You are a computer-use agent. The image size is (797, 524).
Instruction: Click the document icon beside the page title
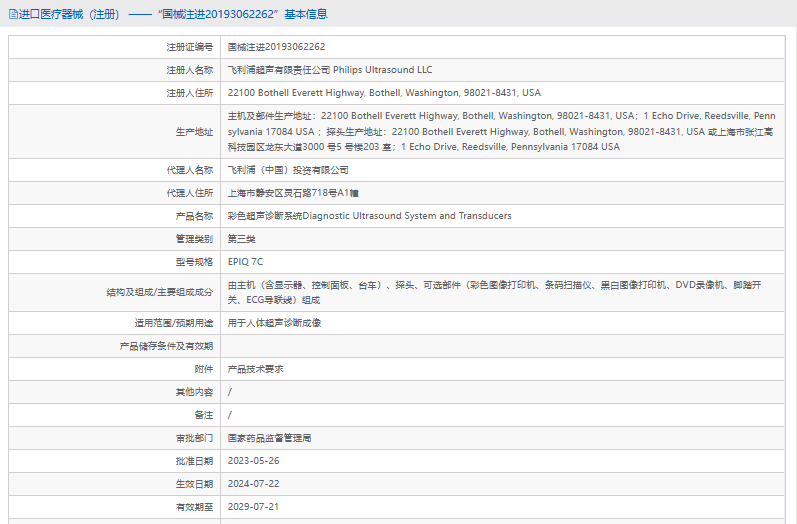tap(13, 14)
